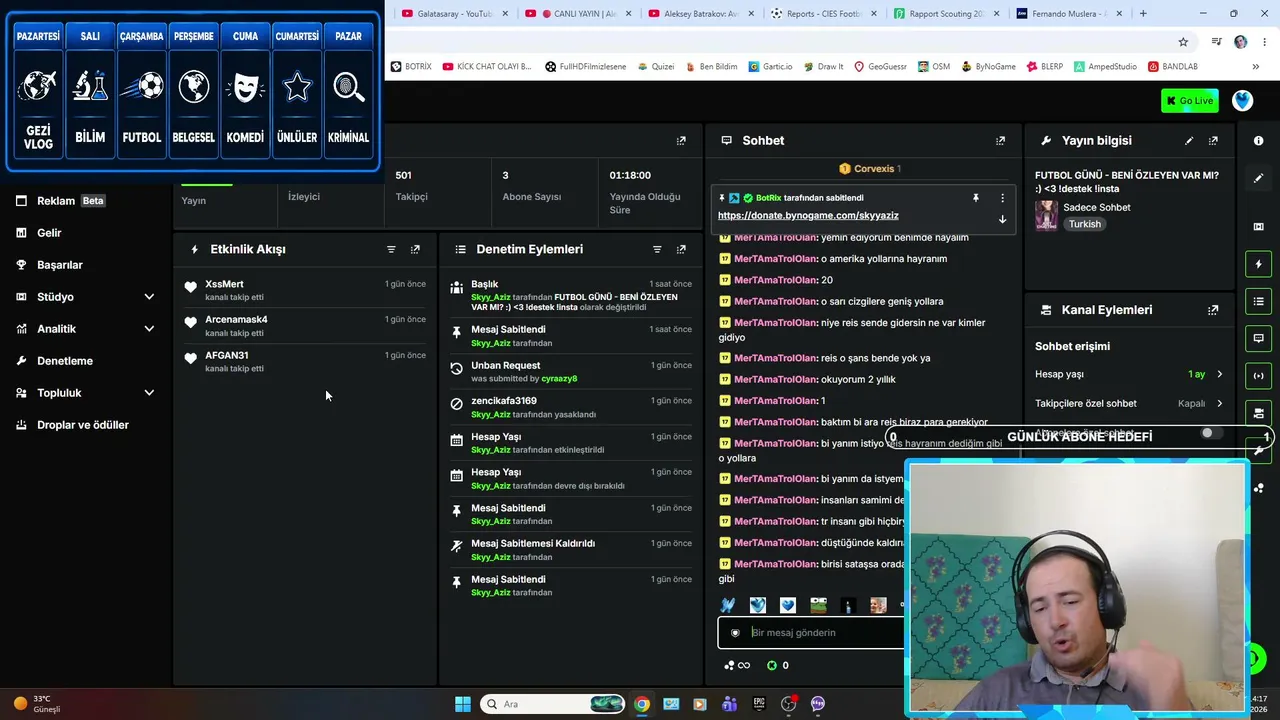The height and width of the screenshot is (720, 1280).
Task: Select the frog emote above chat input
Action: [x=818, y=605]
